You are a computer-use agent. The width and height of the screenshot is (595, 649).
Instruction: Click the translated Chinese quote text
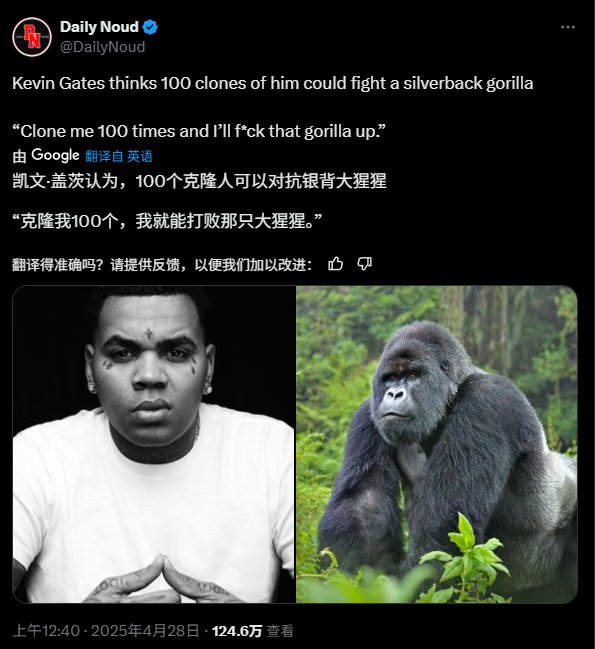click(167, 221)
